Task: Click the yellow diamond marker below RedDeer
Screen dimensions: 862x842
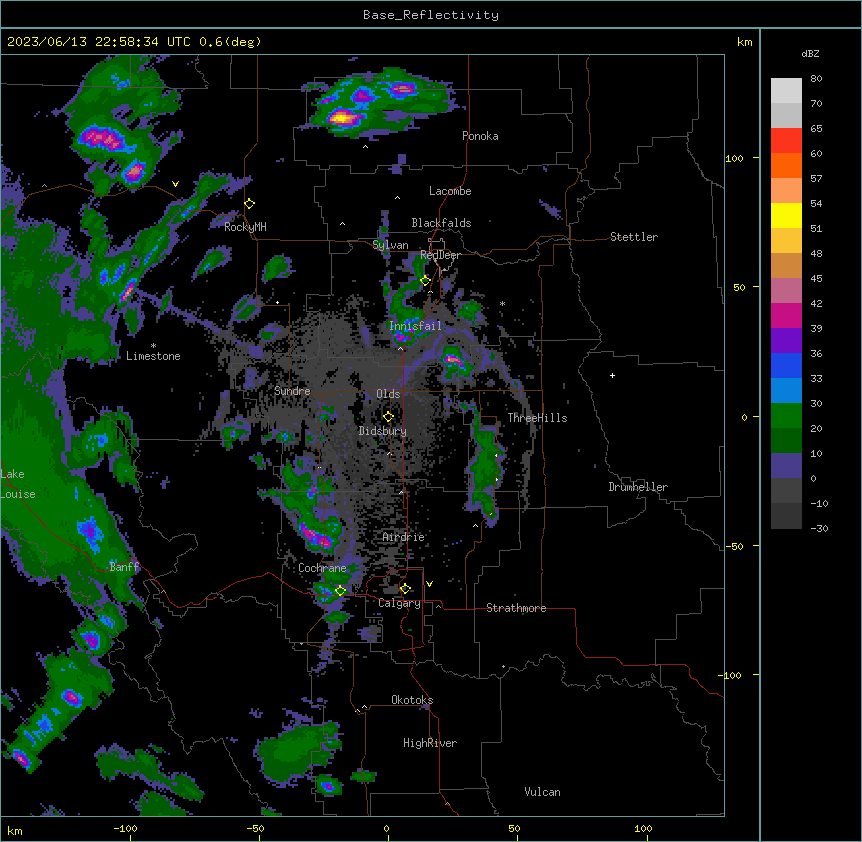Action: point(426,281)
